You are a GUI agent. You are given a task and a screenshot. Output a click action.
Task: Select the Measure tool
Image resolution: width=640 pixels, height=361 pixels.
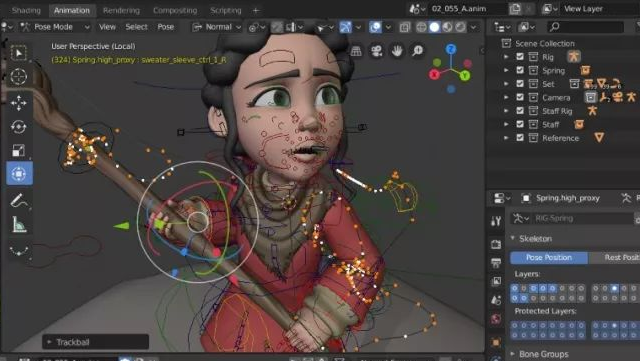point(18,224)
